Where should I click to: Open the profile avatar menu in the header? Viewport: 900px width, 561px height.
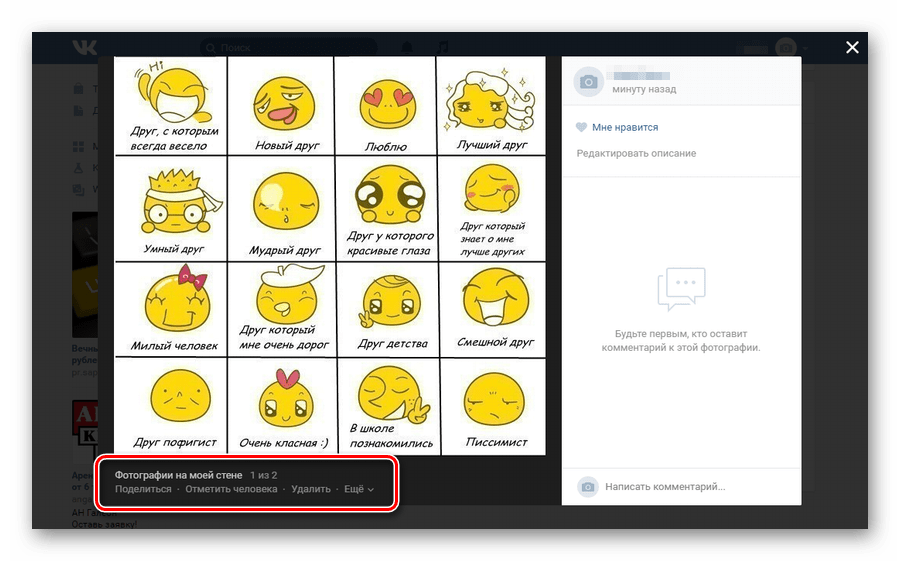(x=788, y=47)
